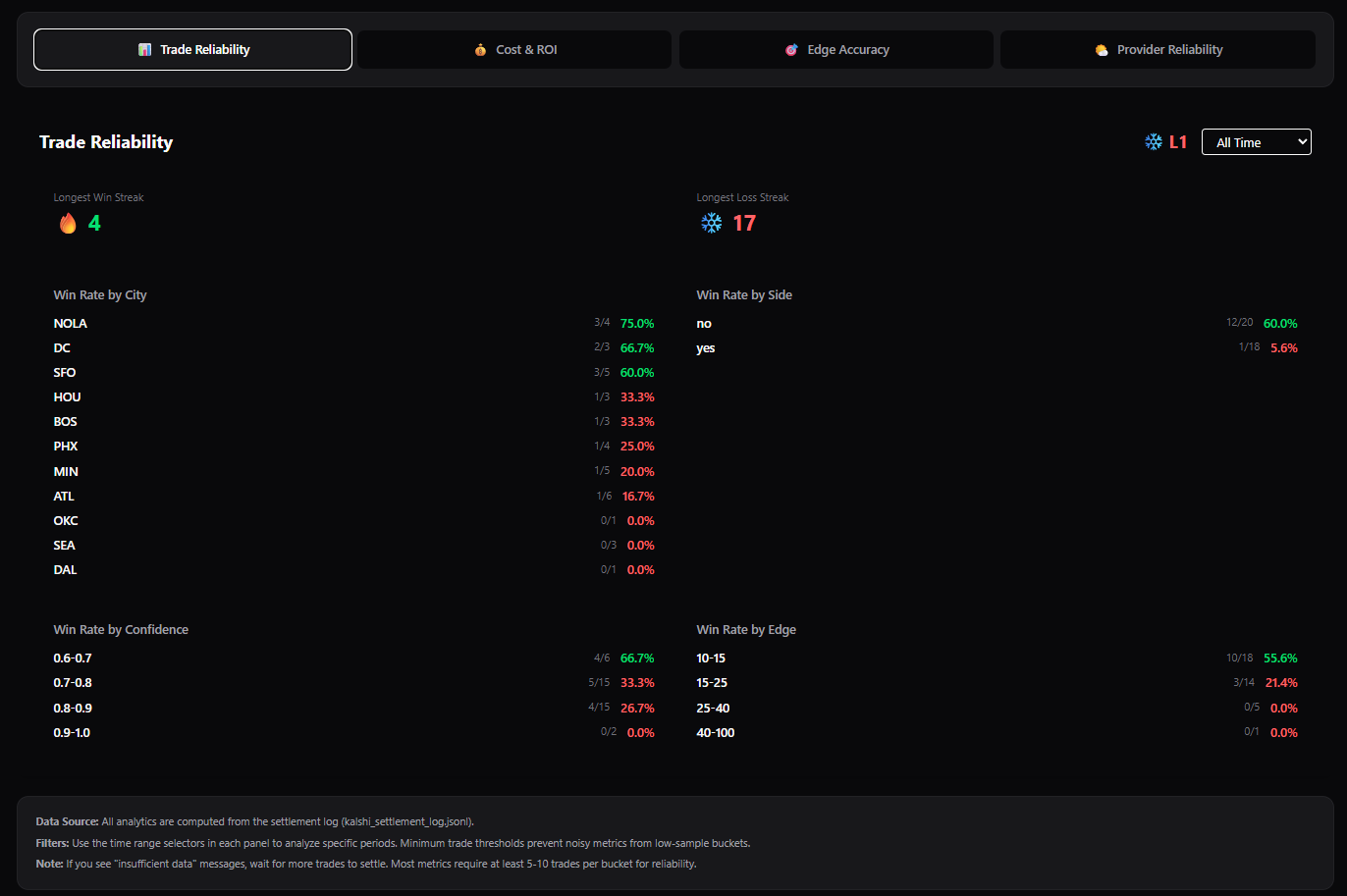
Task: Click the dartboard icon on Edge Accuracy tab
Action: click(791, 49)
